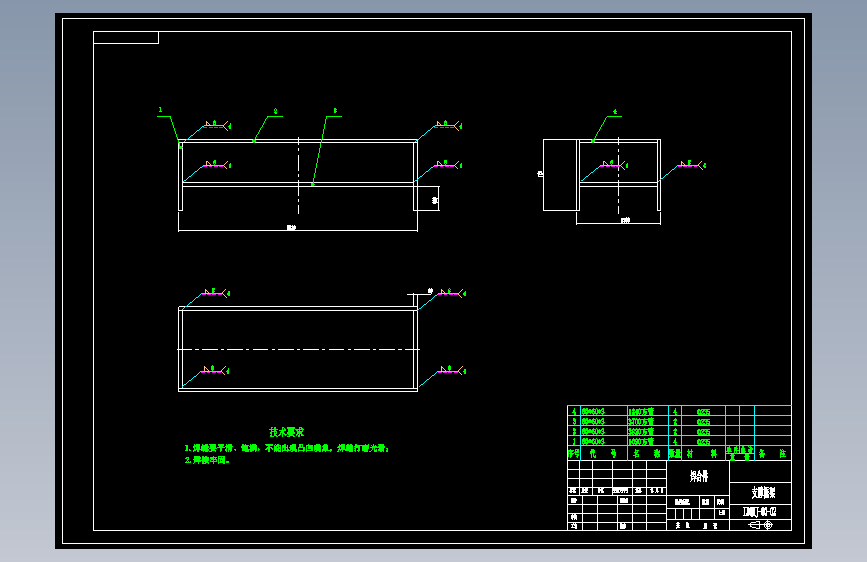Click the name cell of item 3 row
The image size is (867, 562).
(647, 422)
